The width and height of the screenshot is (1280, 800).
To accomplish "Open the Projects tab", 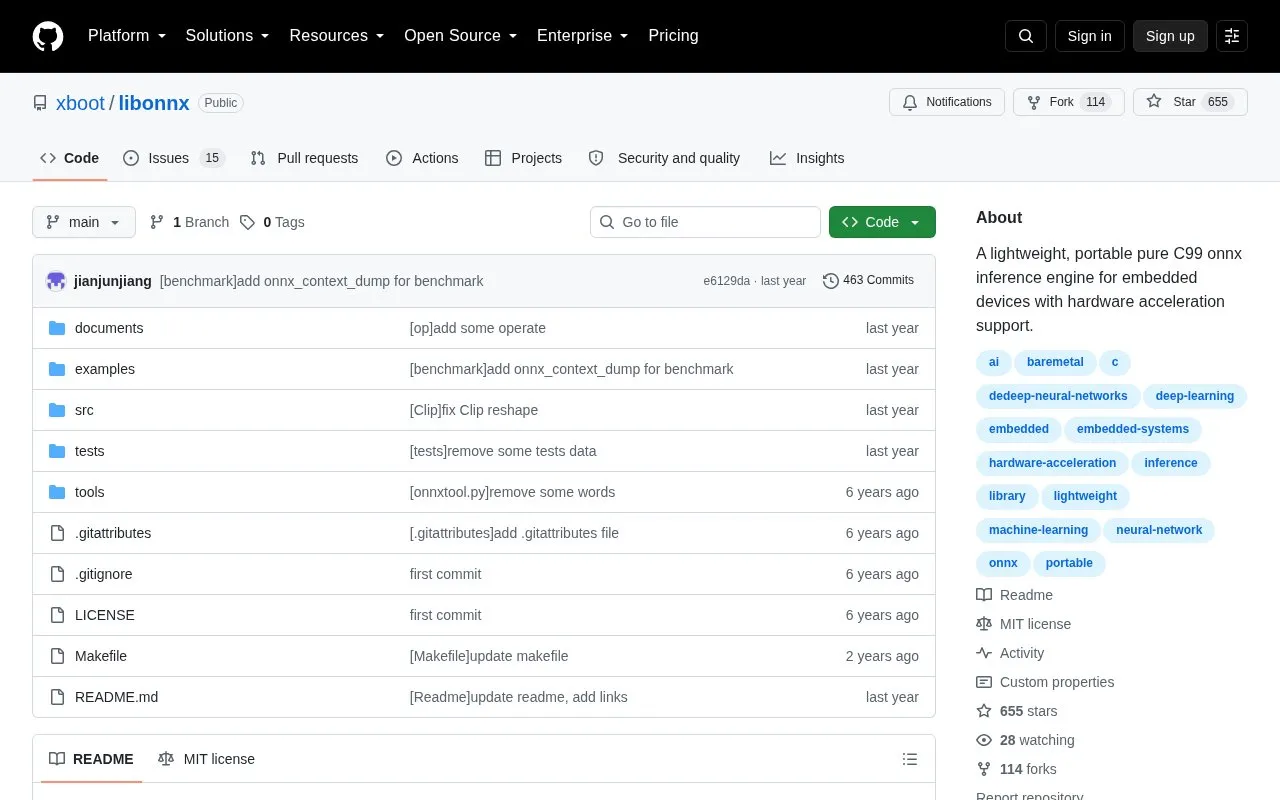I will (x=523, y=158).
